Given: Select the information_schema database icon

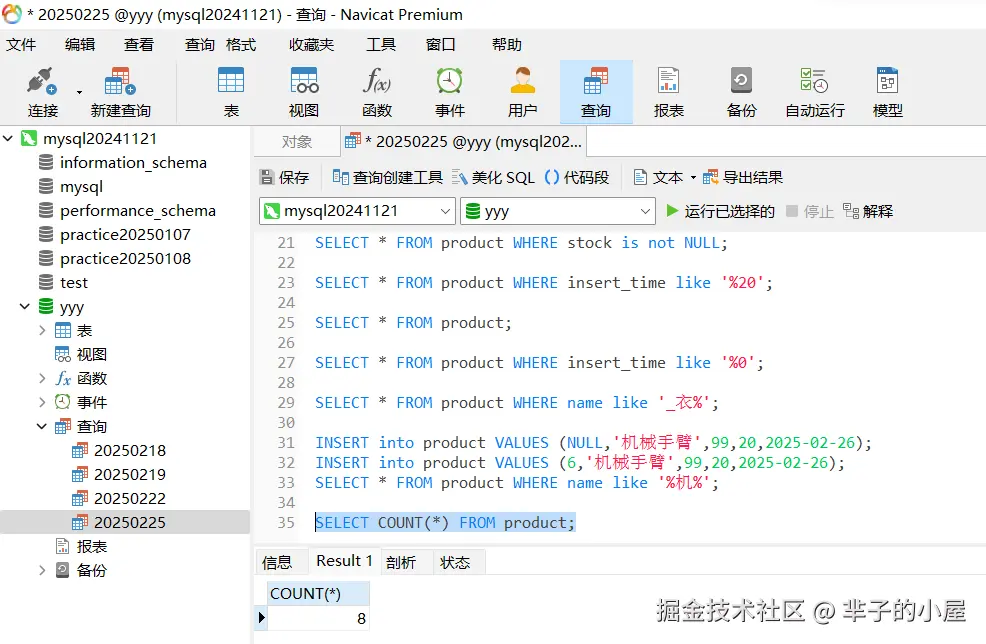Looking at the screenshot, I should tap(46, 162).
